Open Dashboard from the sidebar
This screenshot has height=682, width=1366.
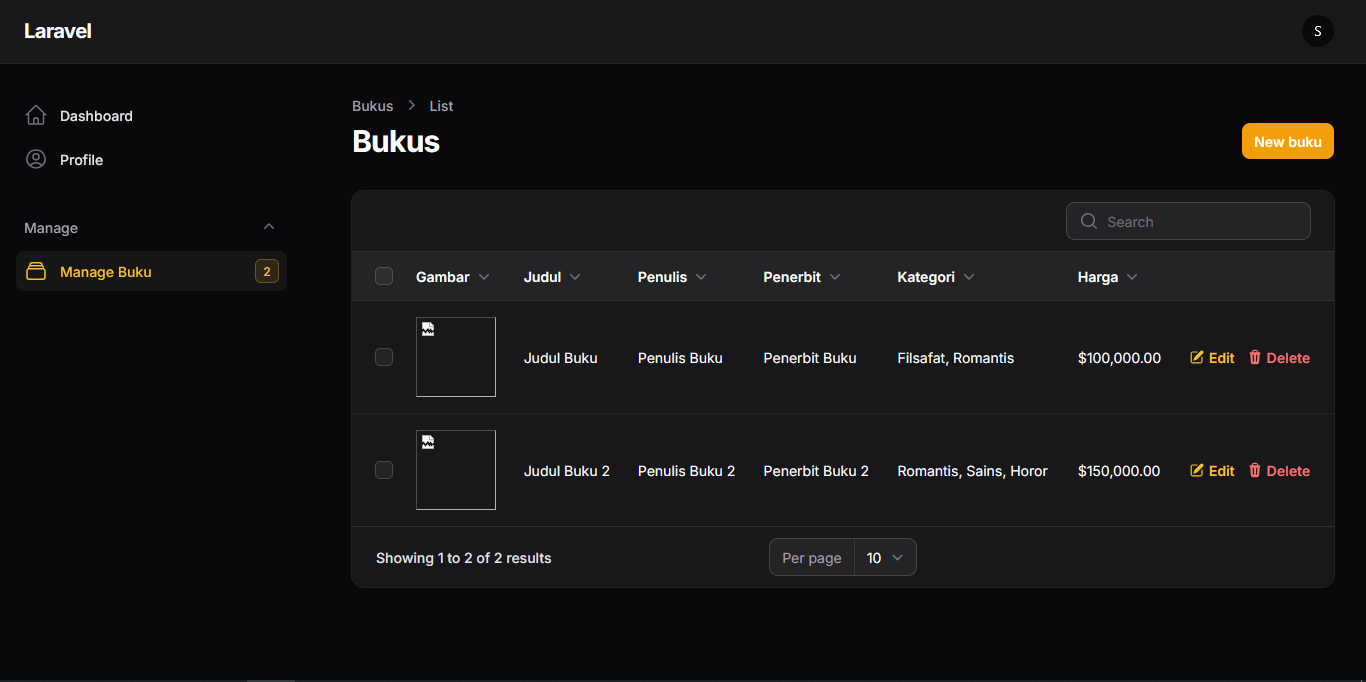coord(96,116)
